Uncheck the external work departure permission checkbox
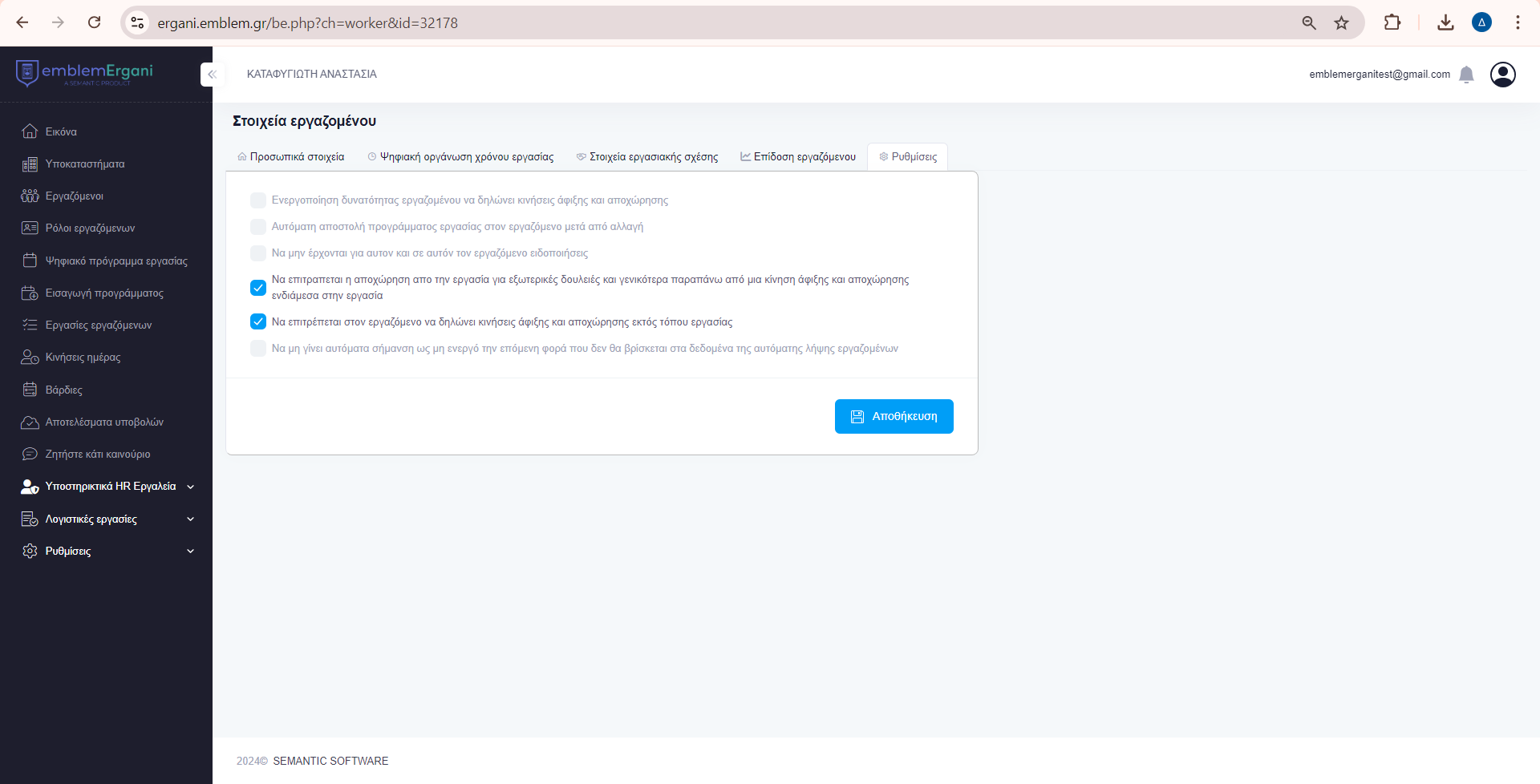The height and width of the screenshot is (784, 1540). pos(258,287)
